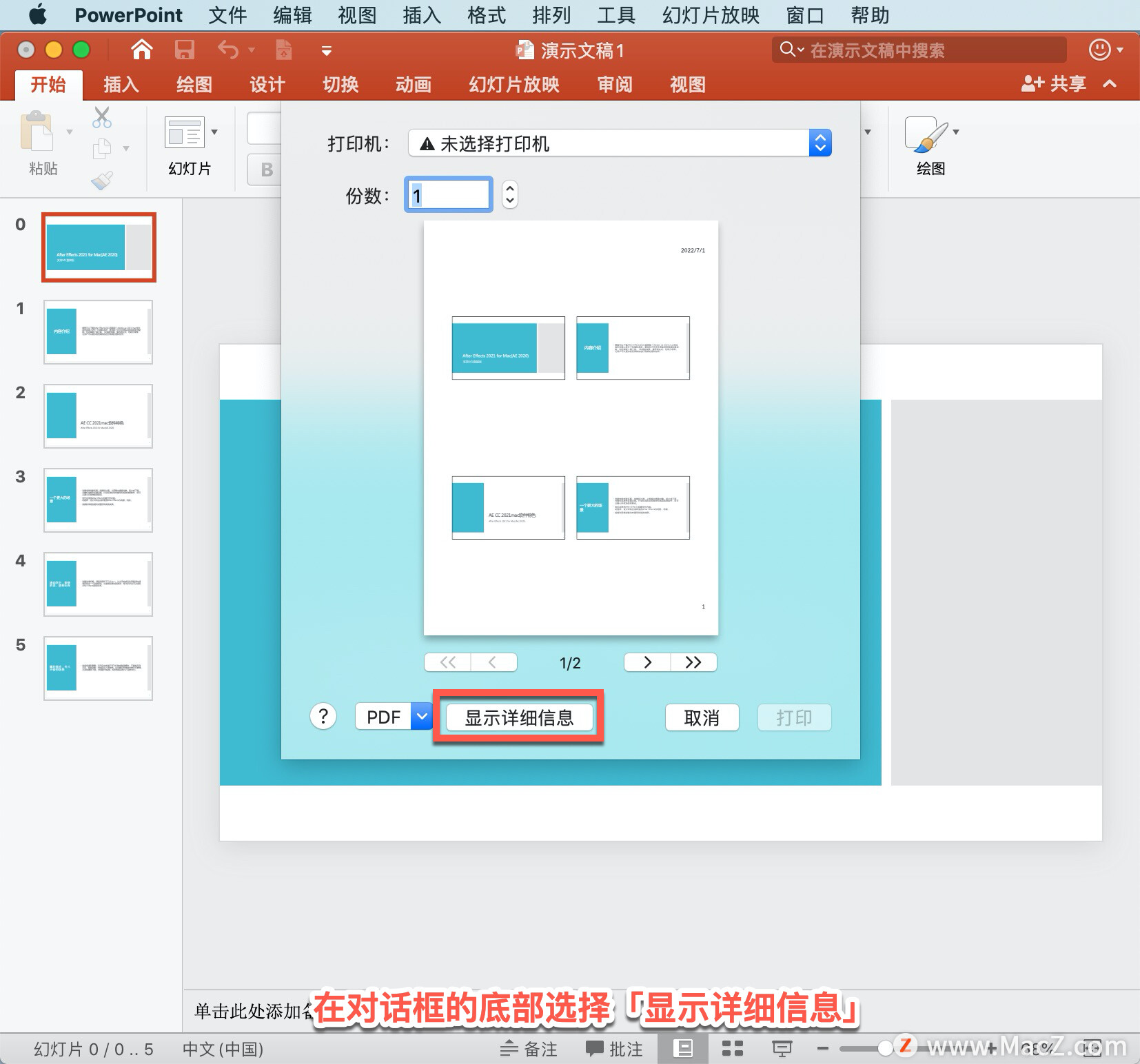Screen dimensions: 1140x1064
Task: Collapse the ribbon with the chevron
Action: click(x=1110, y=84)
